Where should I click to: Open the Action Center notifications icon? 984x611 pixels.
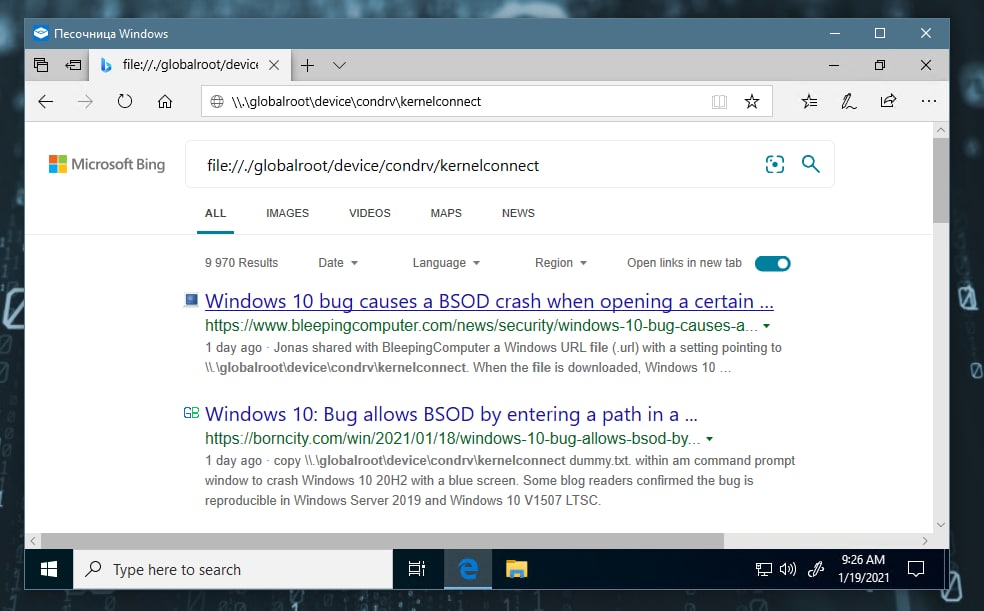click(x=916, y=569)
